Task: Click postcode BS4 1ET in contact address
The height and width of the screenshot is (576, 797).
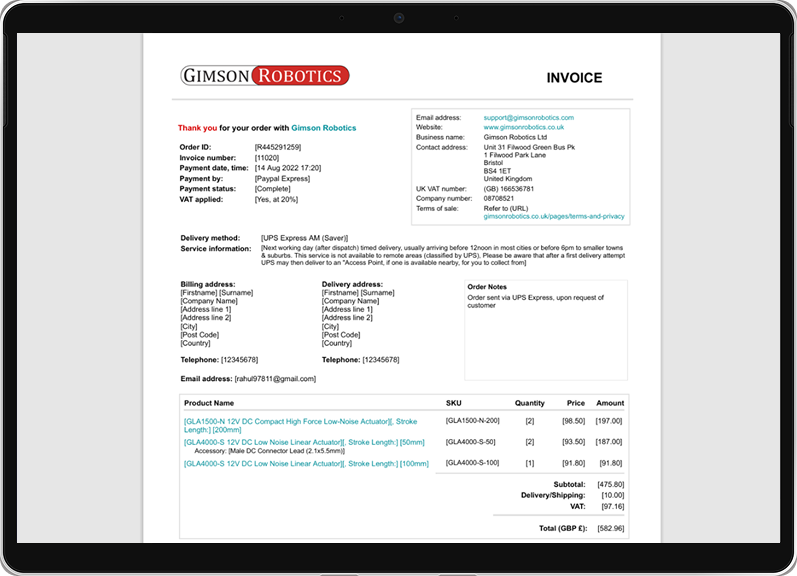Action: [497, 171]
